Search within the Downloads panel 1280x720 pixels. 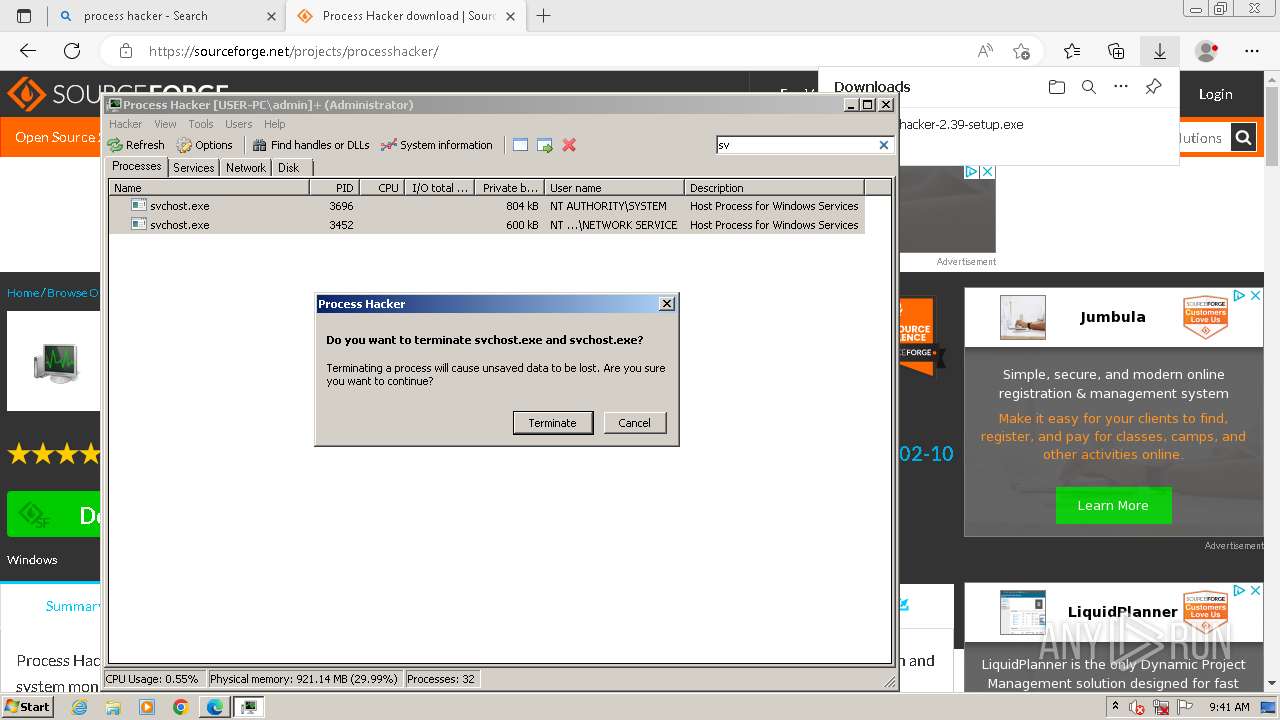click(1089, 87)
